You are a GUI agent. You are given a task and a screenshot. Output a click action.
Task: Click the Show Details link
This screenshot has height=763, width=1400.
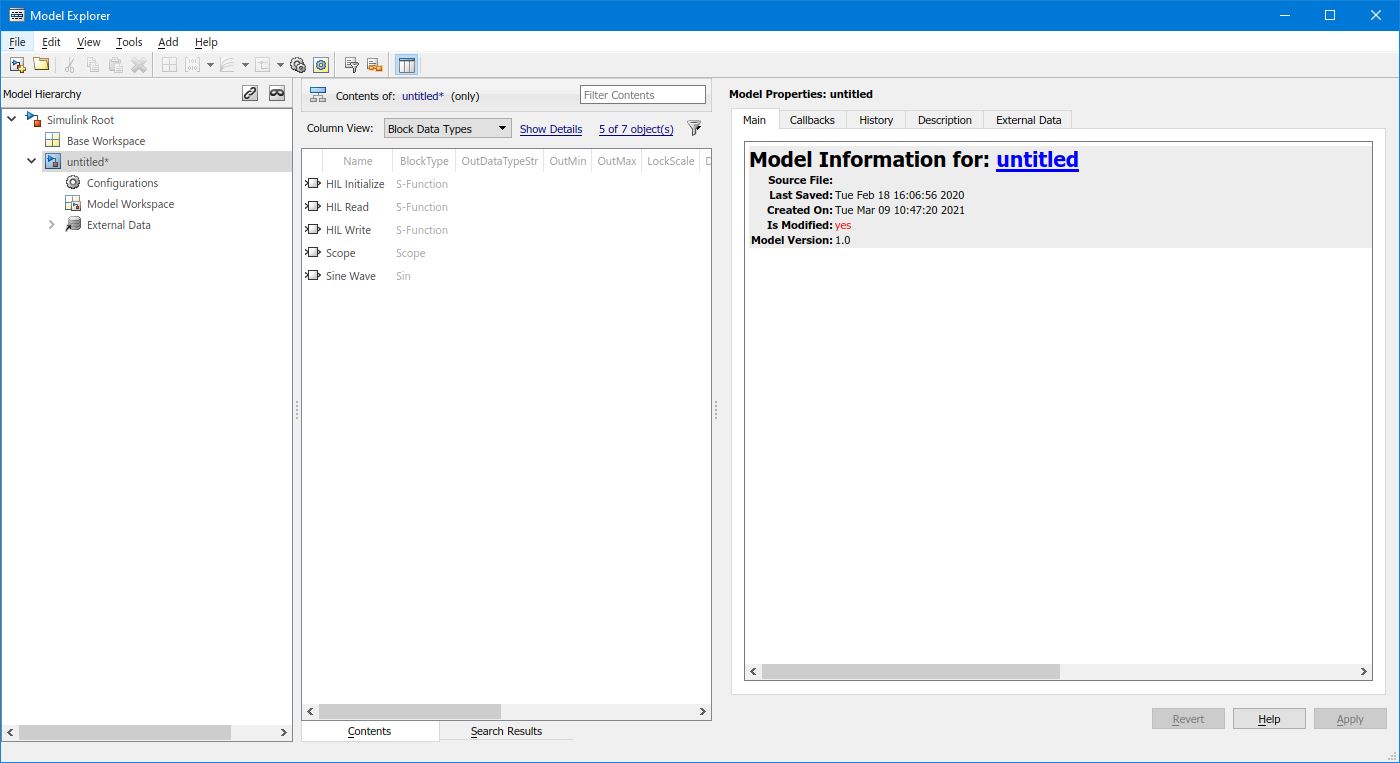point(550,129)
